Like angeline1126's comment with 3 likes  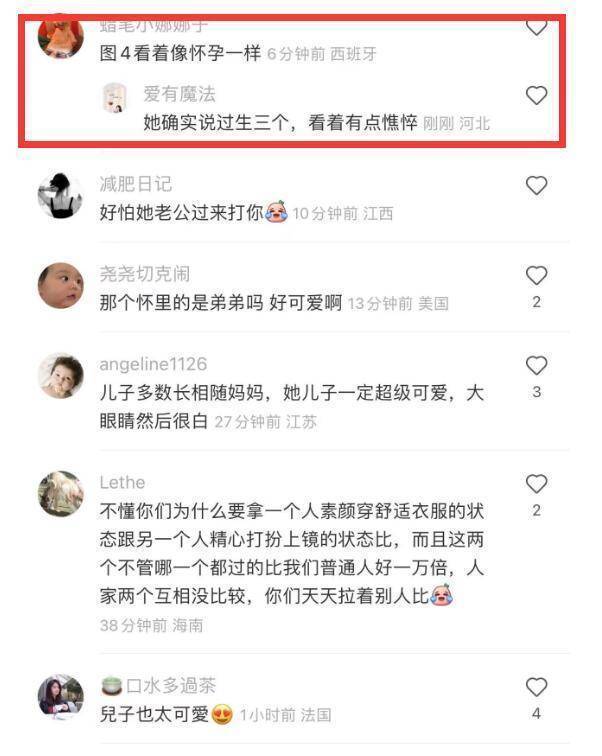coord(536,365)
